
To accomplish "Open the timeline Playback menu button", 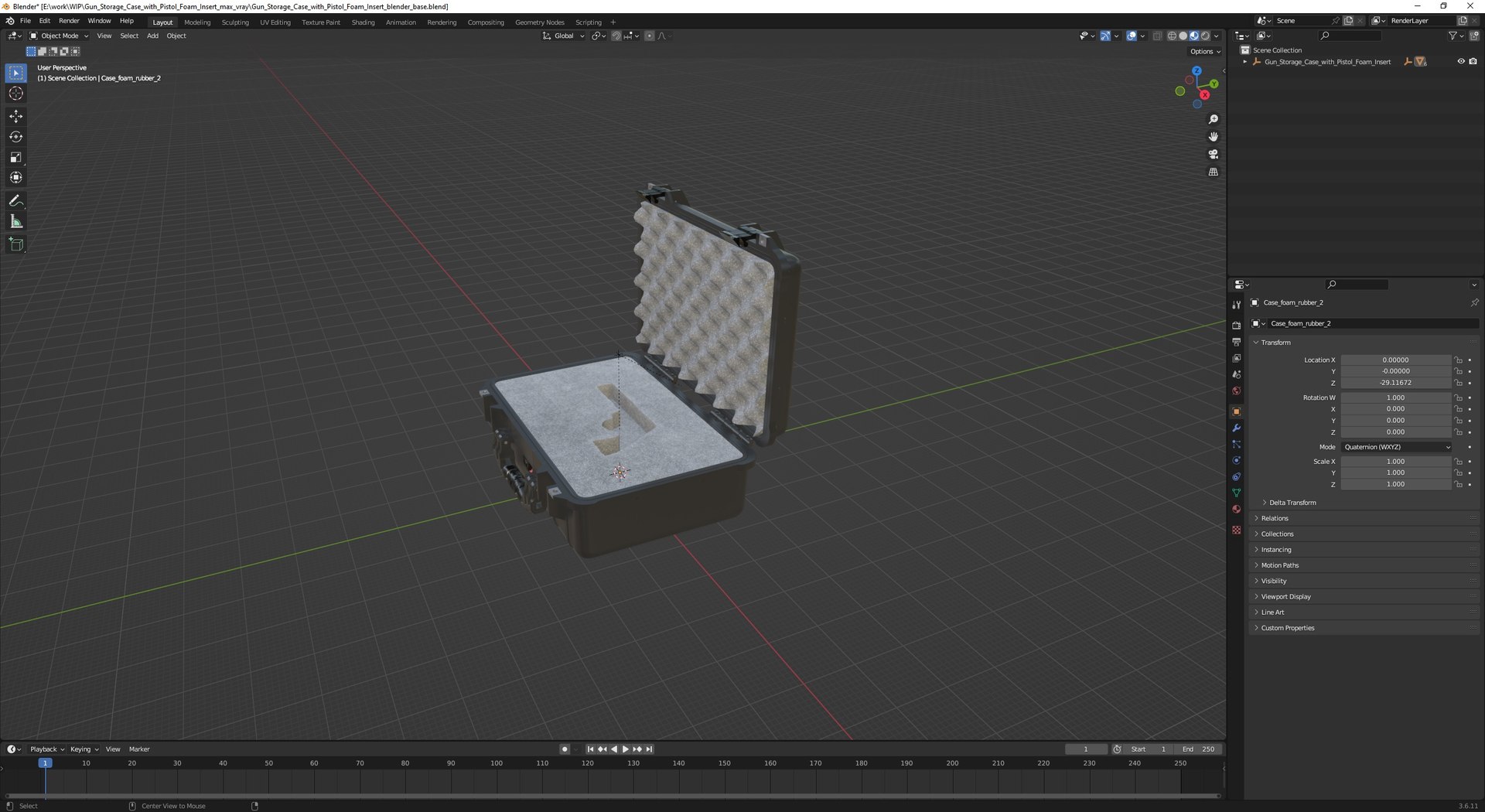I will point(46,749).
